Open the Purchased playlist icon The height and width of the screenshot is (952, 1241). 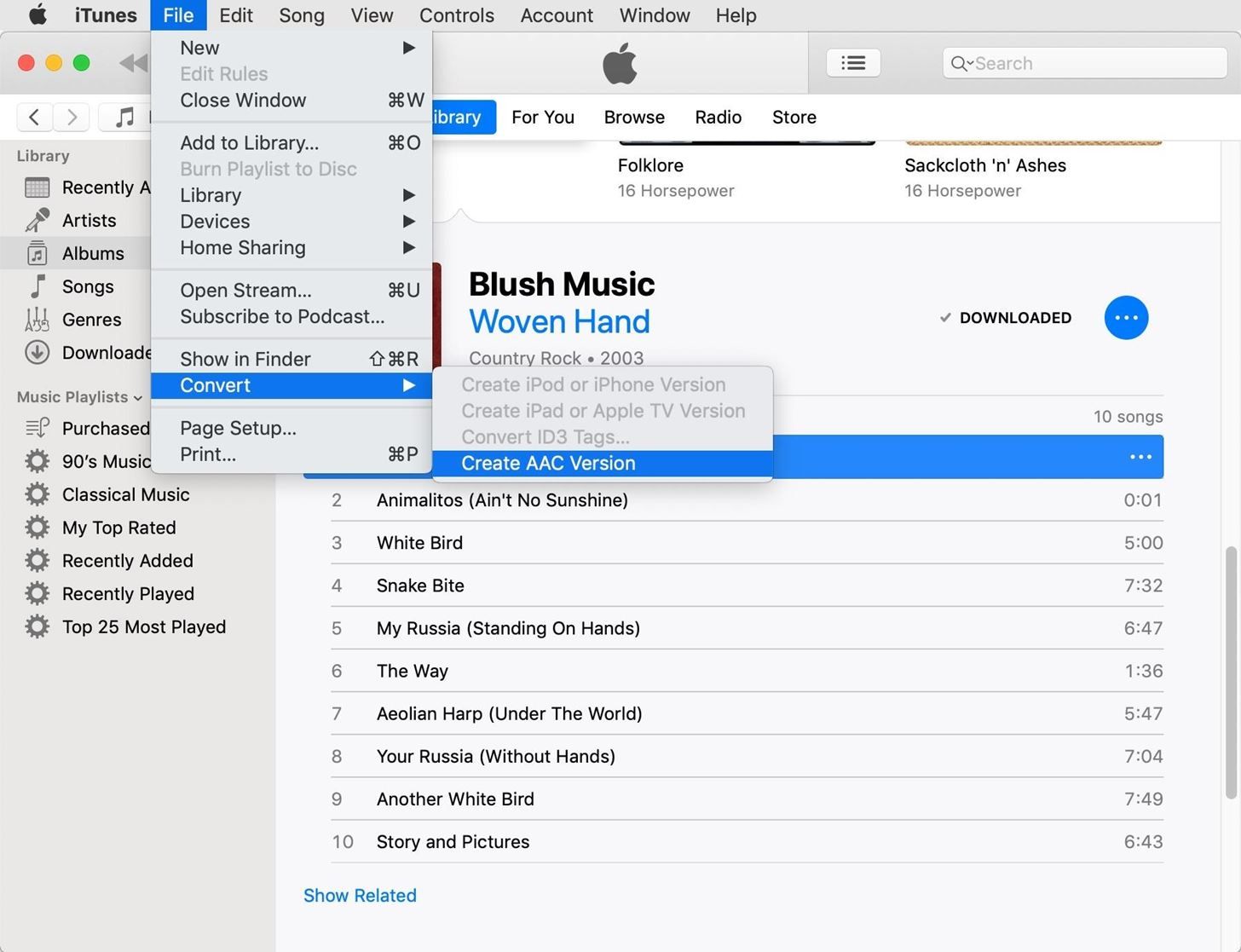[38, 428]
